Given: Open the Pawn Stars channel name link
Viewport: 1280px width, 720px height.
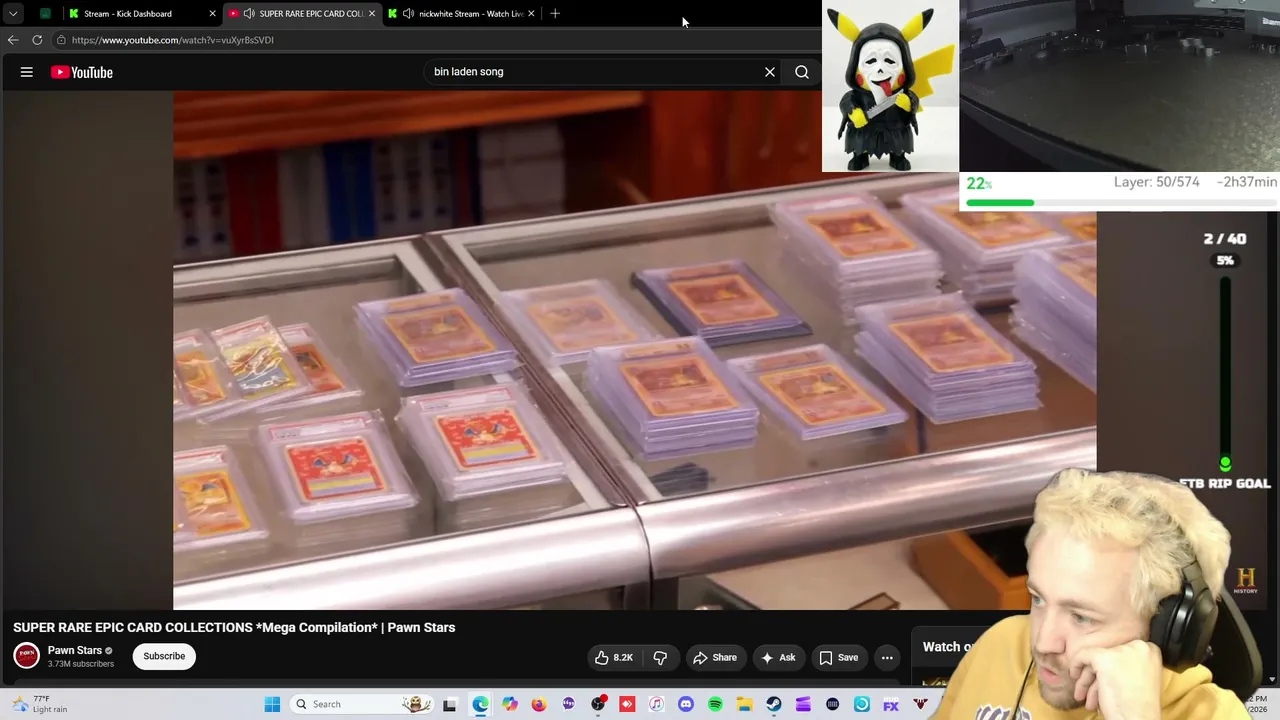Looking at the screenshot, I should coord(75,650).
